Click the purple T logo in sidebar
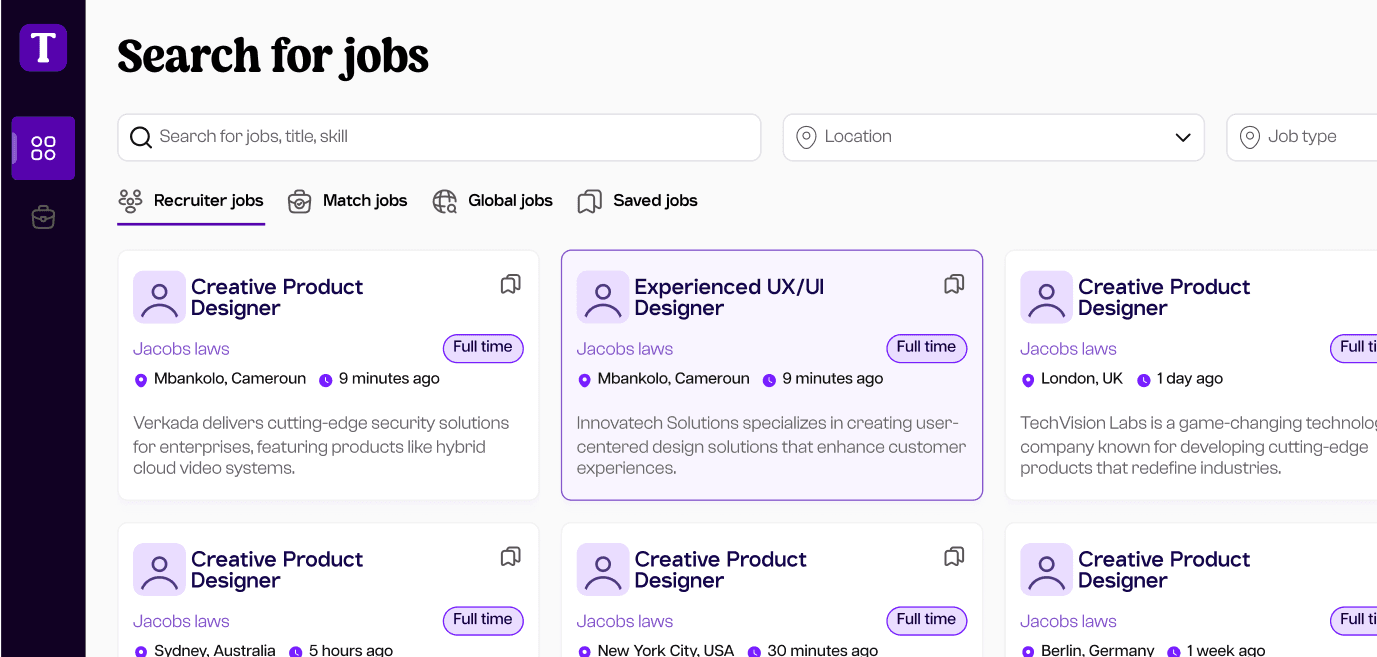Image resolution: width=1377 pixels, height=657 pixels. click(x=43, y=48)
